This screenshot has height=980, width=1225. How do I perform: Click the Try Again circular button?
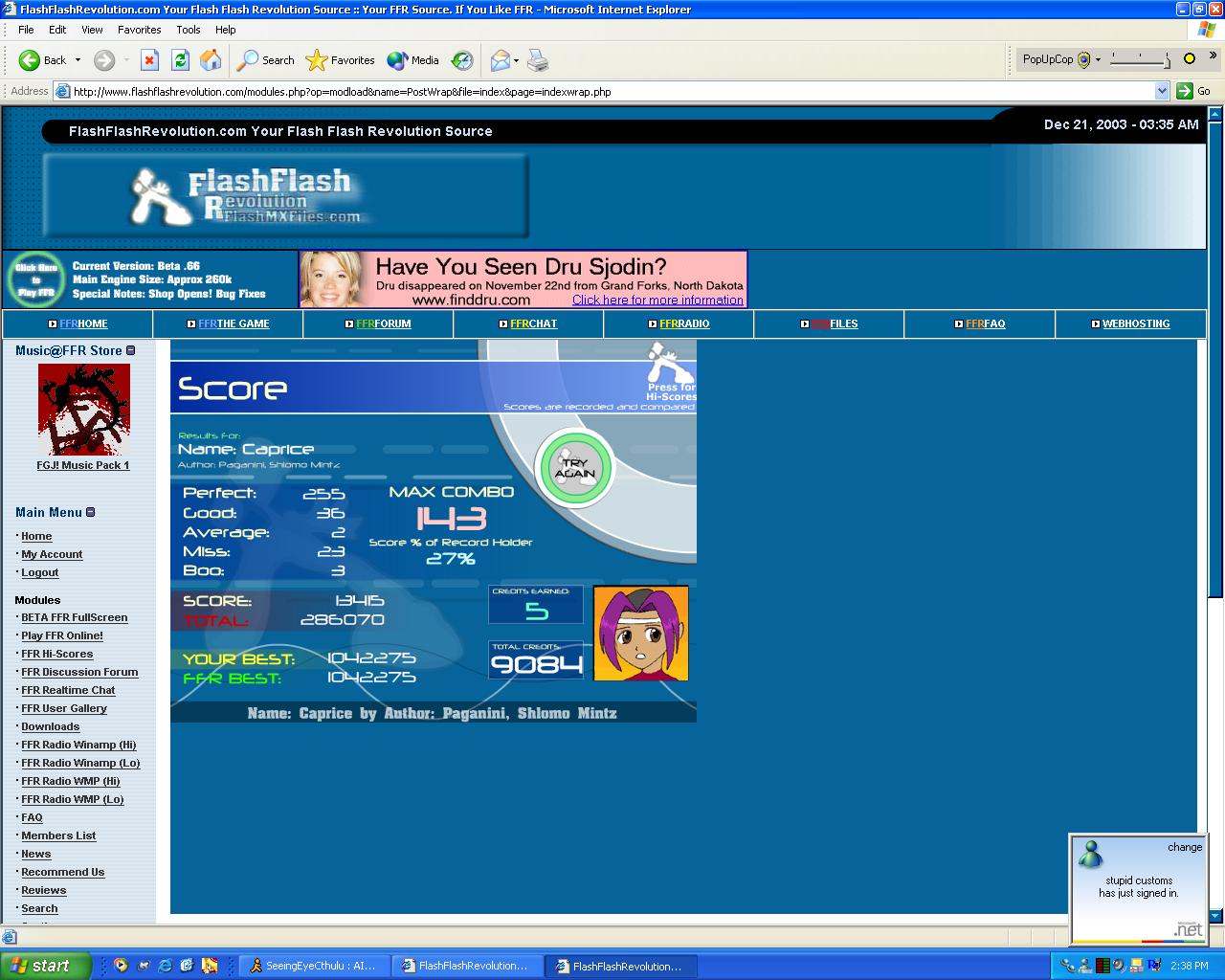point(574,468)
